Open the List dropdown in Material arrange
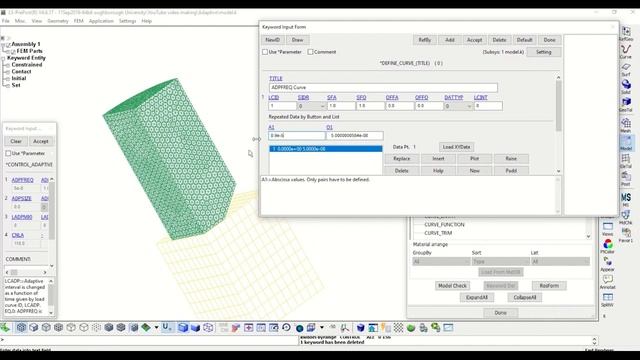Image resolution: width=640 pixels, height=360 pixels. point(560,261)
